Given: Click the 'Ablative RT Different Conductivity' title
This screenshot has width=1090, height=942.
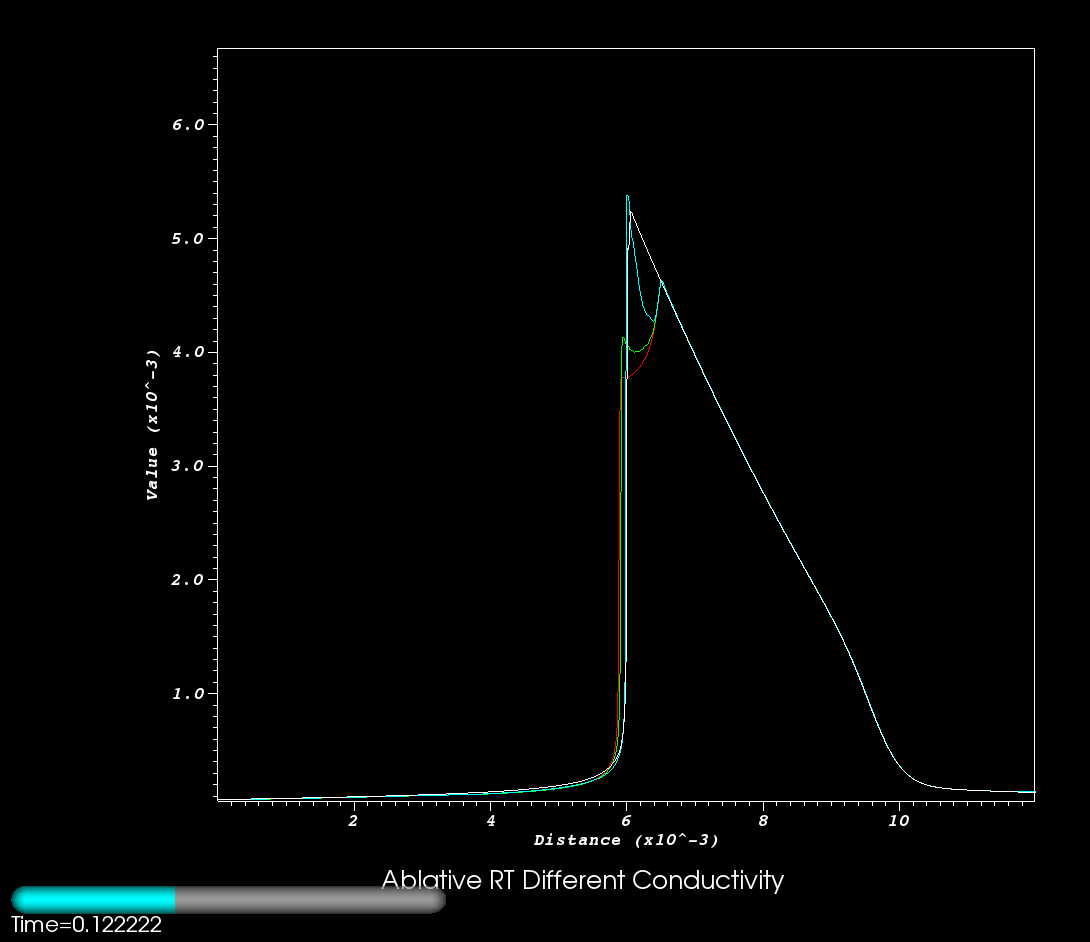Looking at the screenshot, I should 583,880.
